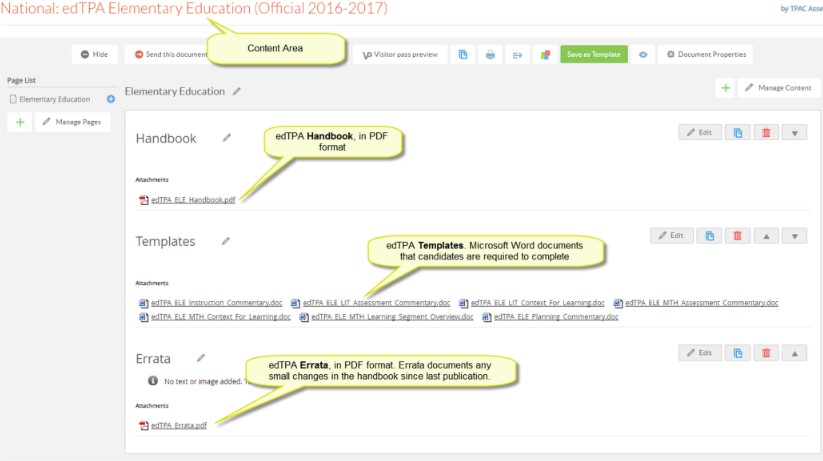Open Manage Content
The width and height of the screenshot is (823, 461).
[x=779, y=88]
